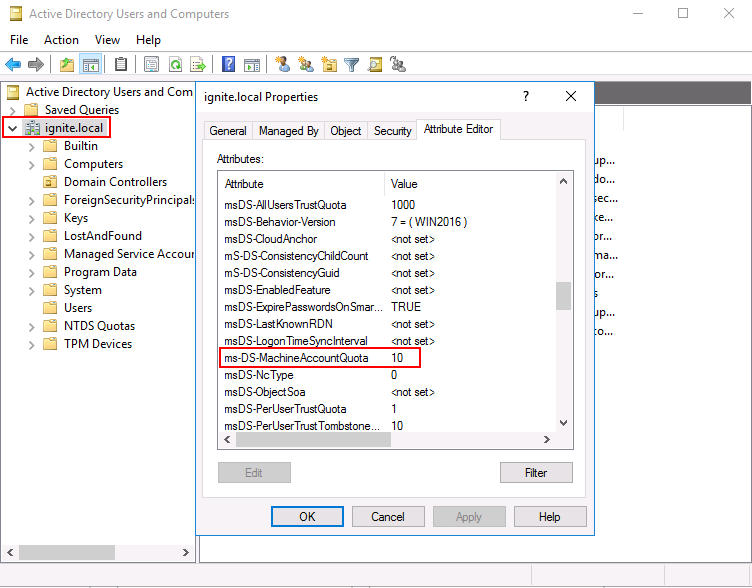Click the attribute list vertical scrollbar thumb
This screenshot has width=752, height=588.
(564, 296)
